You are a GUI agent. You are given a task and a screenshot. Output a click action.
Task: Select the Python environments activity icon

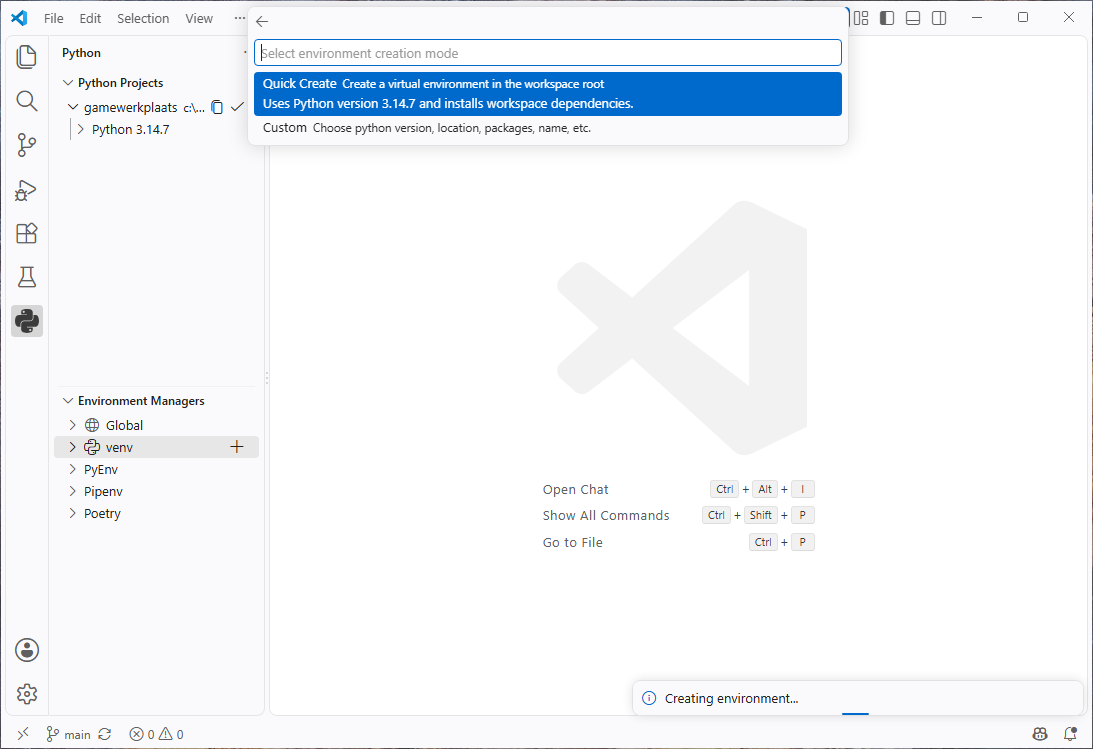[26, 321]
